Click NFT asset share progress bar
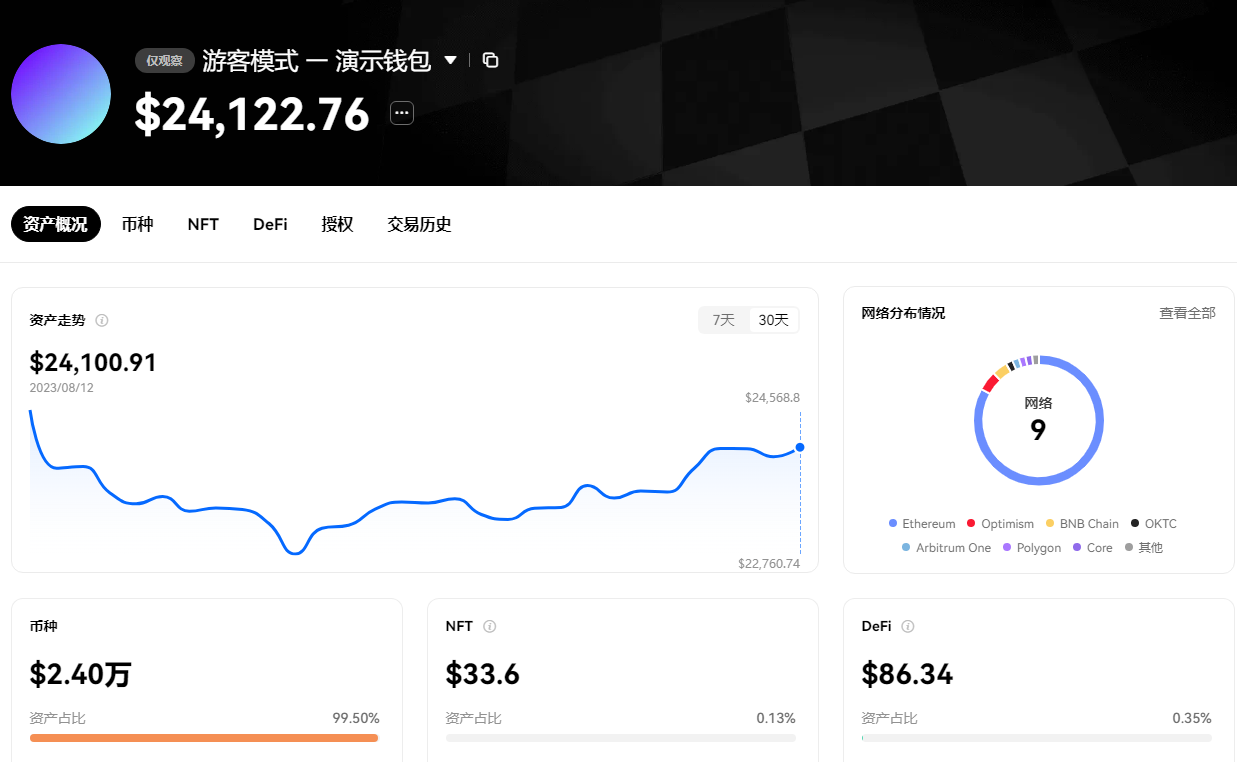1237x762 pixels. click(621, 738)
